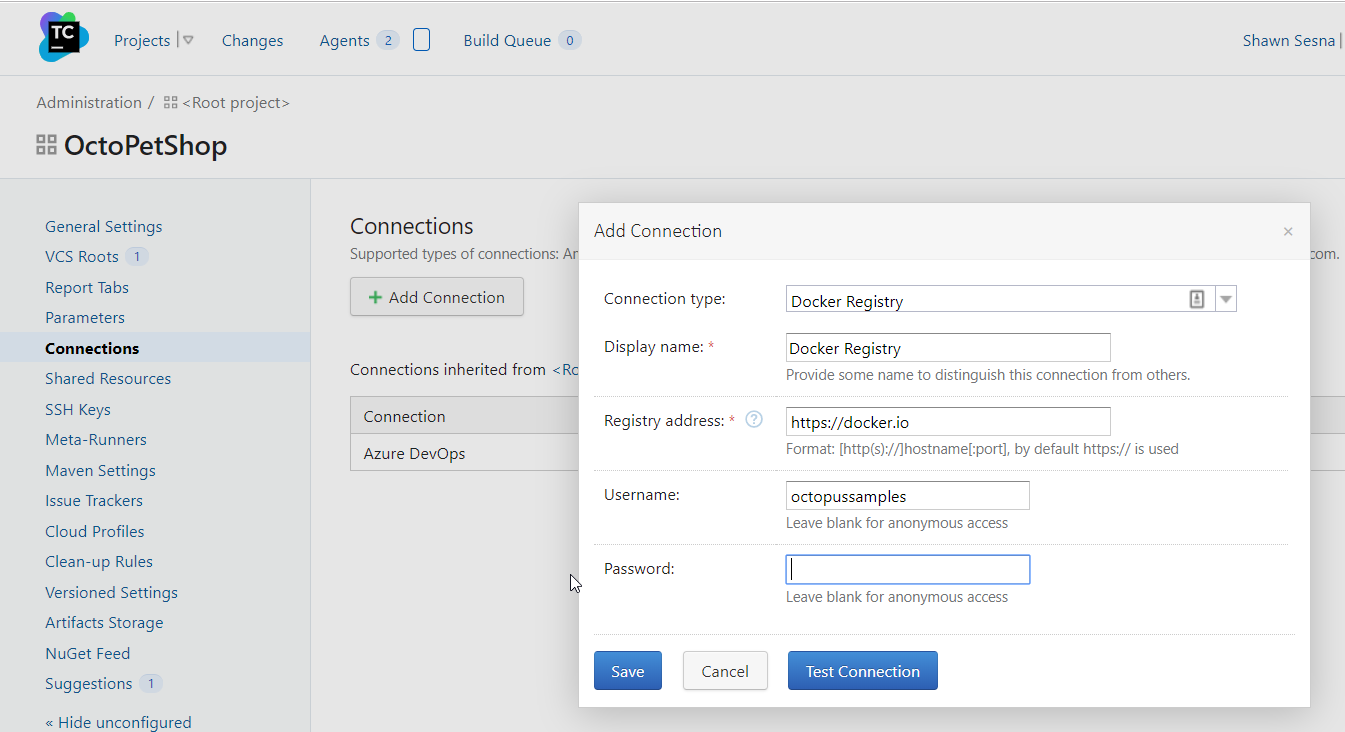Select VCS Roots in the sidebar
This screenshot has height=732, width=1345.
(x=82, y=257)
